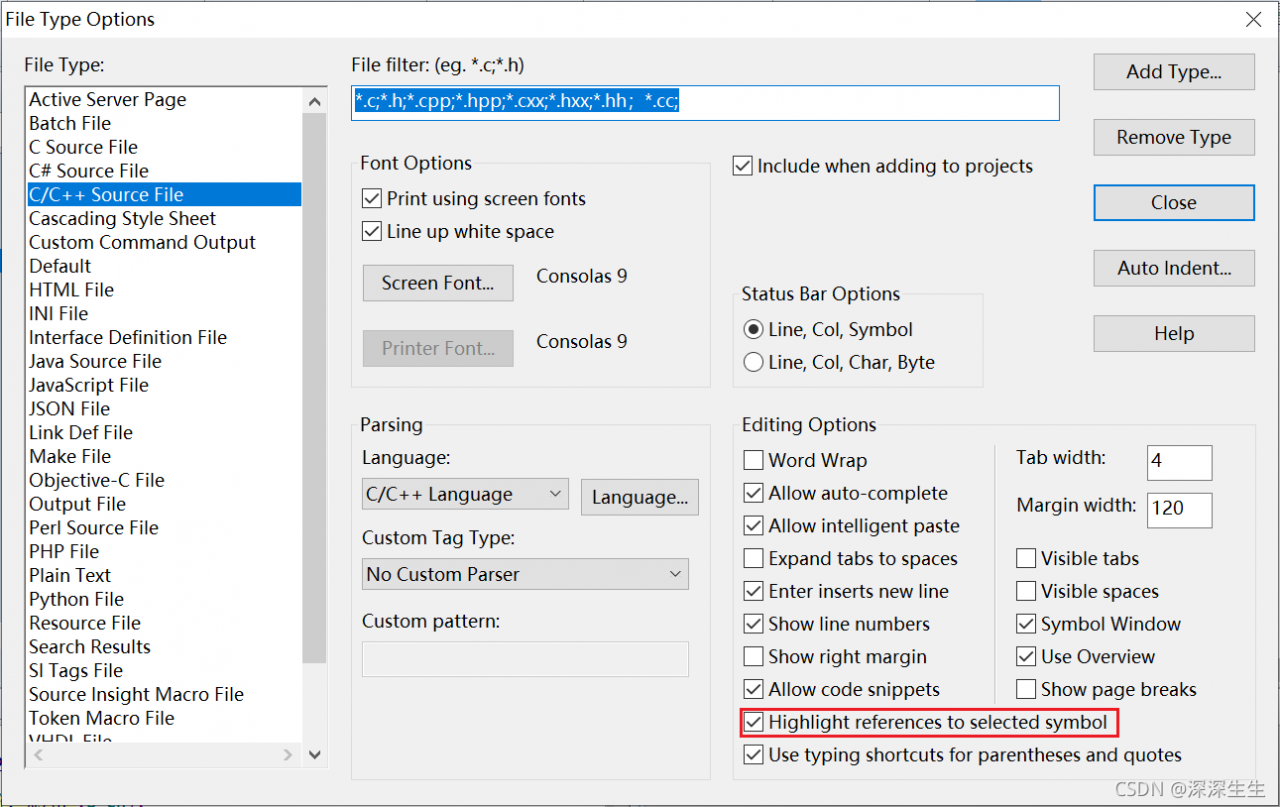1280x807 pixels.
Task: Select C# Source File entry
Action: (89, 171)
